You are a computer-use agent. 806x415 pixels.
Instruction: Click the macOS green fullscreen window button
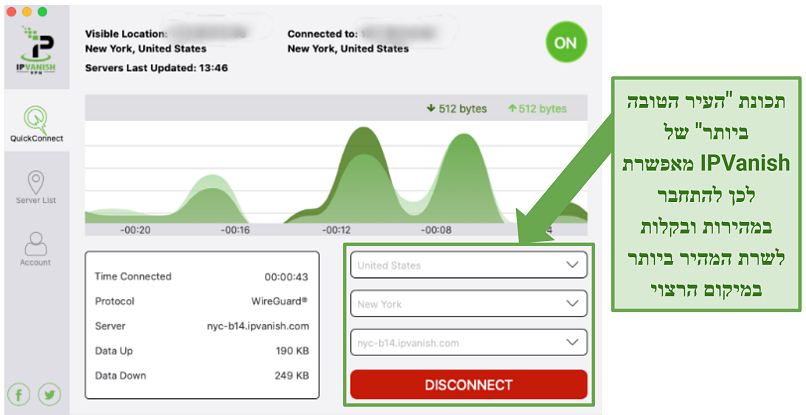pos(42,11)
